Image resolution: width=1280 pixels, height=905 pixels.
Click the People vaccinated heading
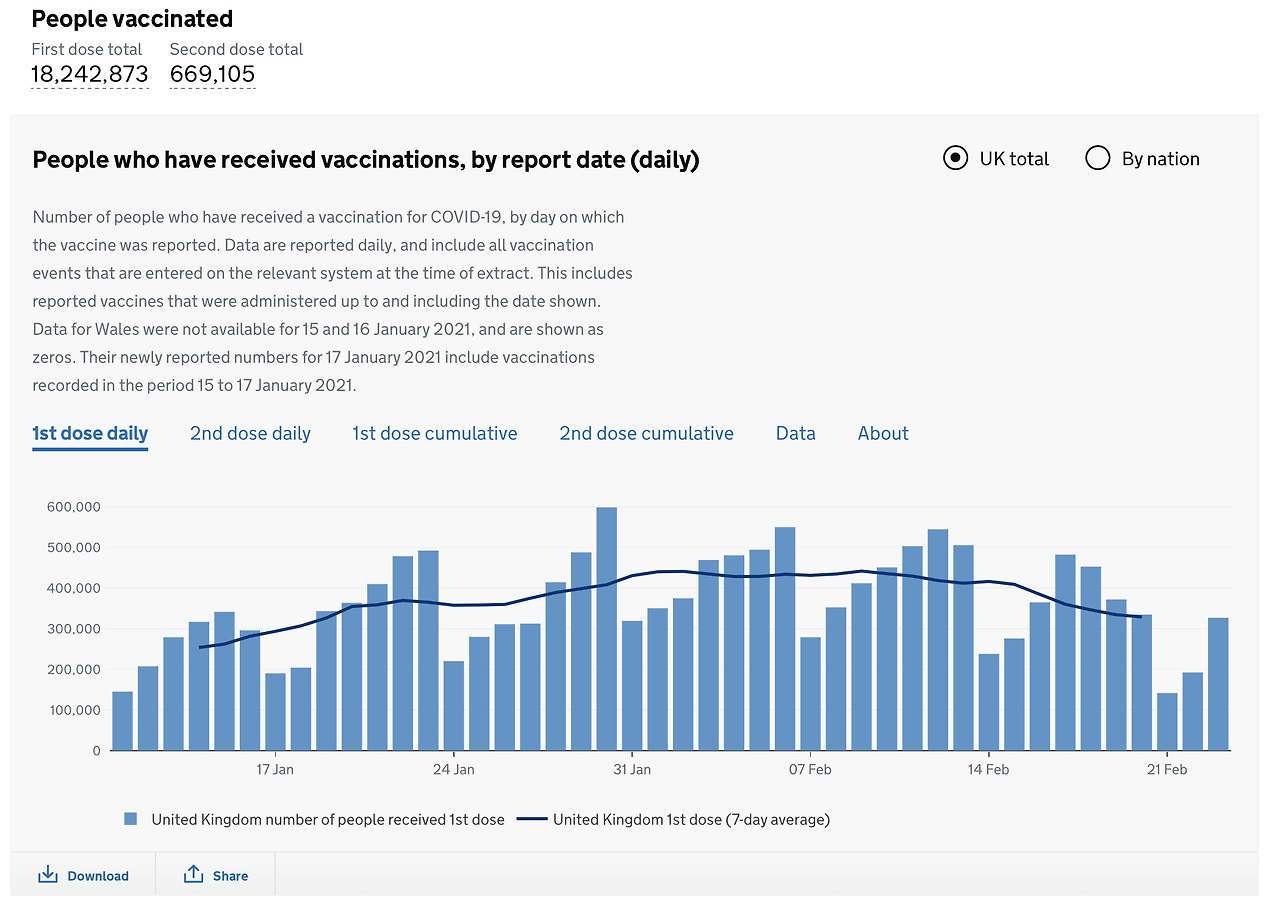pyautogui.click(x=132, y=18)
